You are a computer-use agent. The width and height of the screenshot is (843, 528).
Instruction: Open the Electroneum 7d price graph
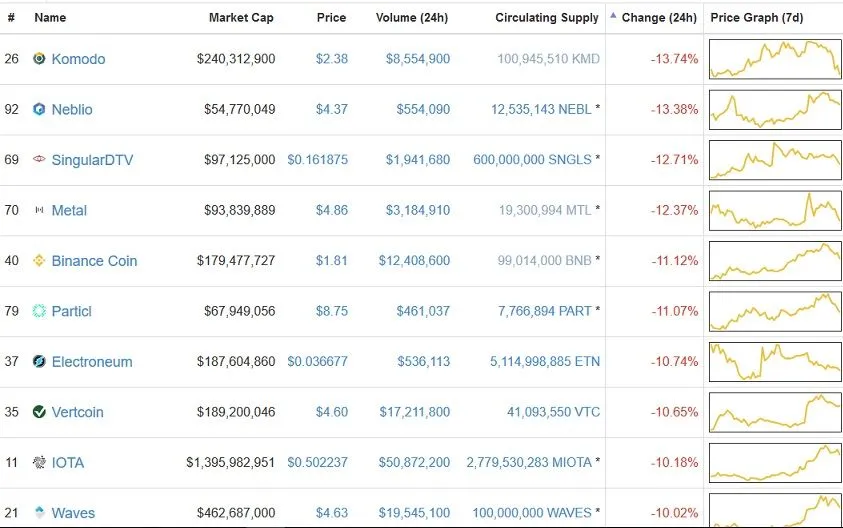(x=775, y=362)
